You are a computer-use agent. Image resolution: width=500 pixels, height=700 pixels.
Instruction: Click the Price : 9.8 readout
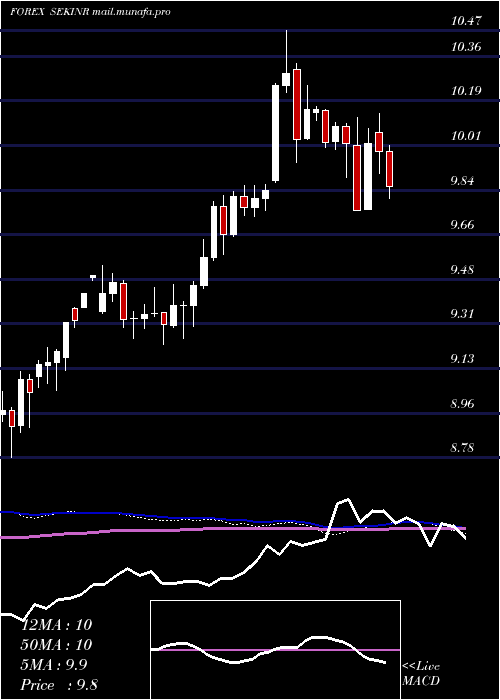(x=59, y=685)
